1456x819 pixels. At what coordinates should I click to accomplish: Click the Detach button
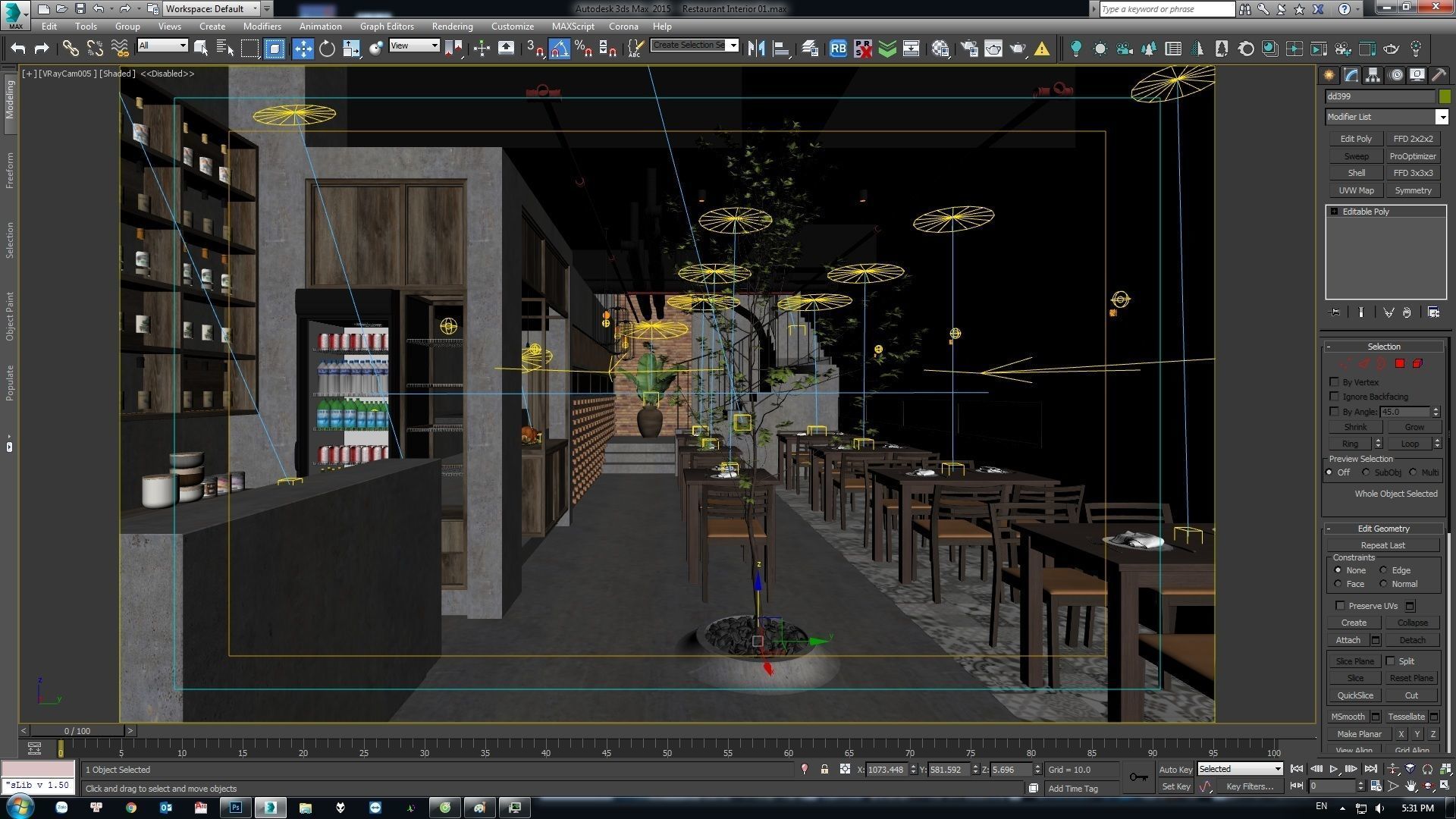[1412, 640]
